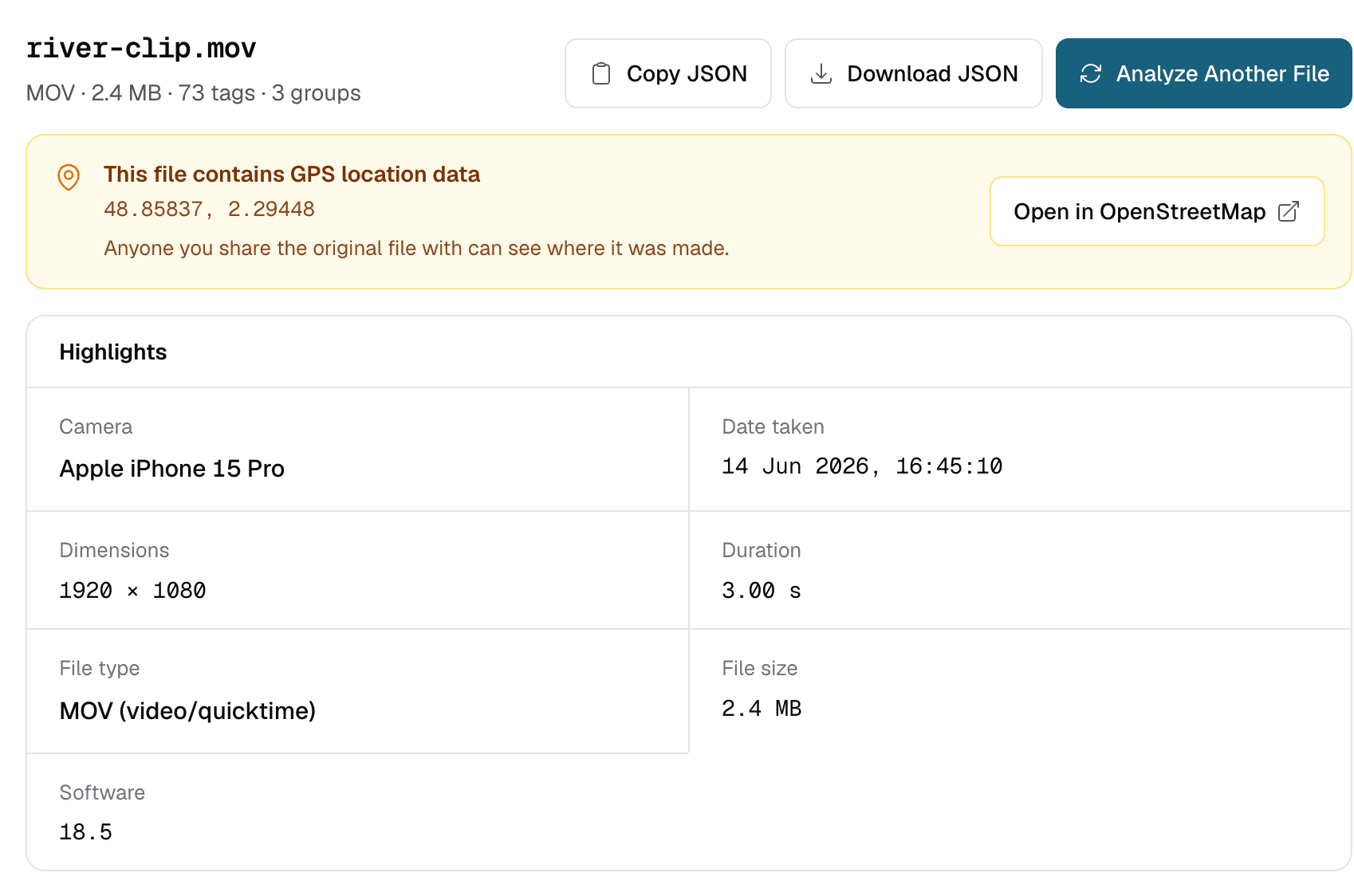Click the Download JSON button
Screen dimensions: 1354x896
click(914, 73)
